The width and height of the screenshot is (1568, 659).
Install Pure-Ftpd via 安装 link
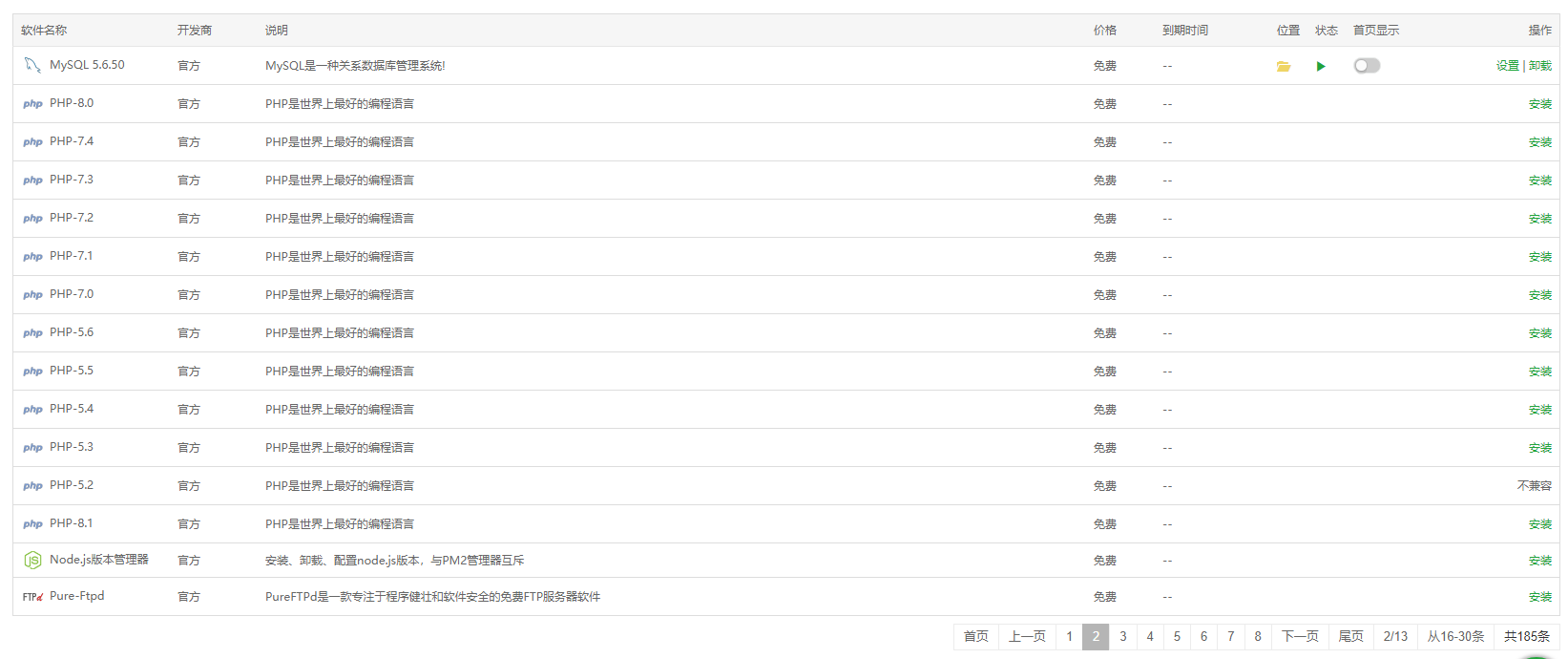1540,597
